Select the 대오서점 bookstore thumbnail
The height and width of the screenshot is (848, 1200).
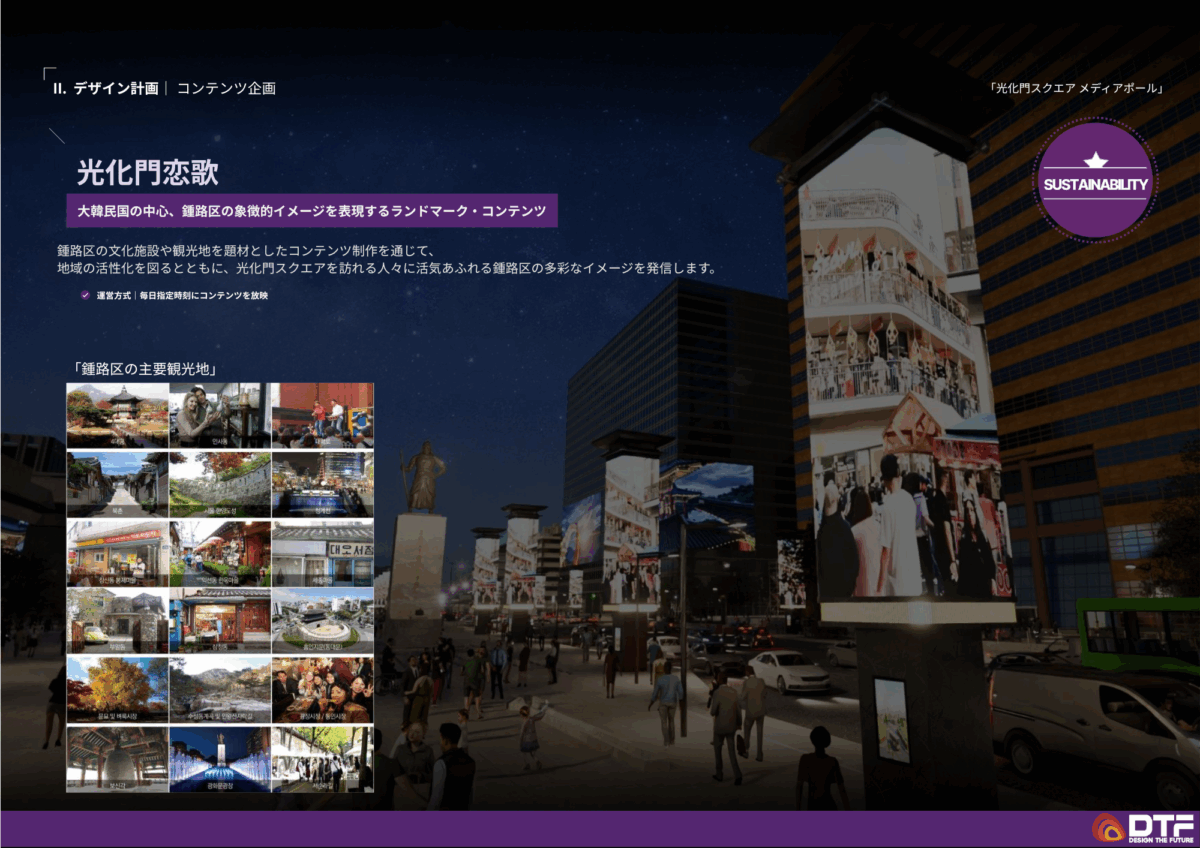322,552
